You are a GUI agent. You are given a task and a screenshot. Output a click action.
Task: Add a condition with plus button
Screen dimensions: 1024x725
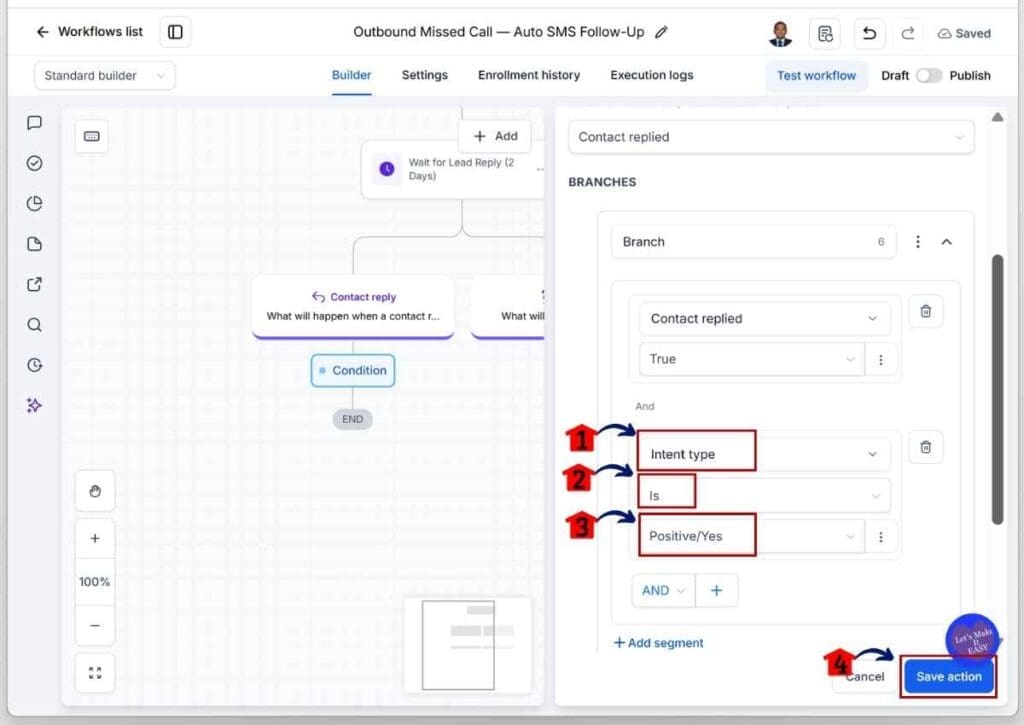click(x=716, y=590)
